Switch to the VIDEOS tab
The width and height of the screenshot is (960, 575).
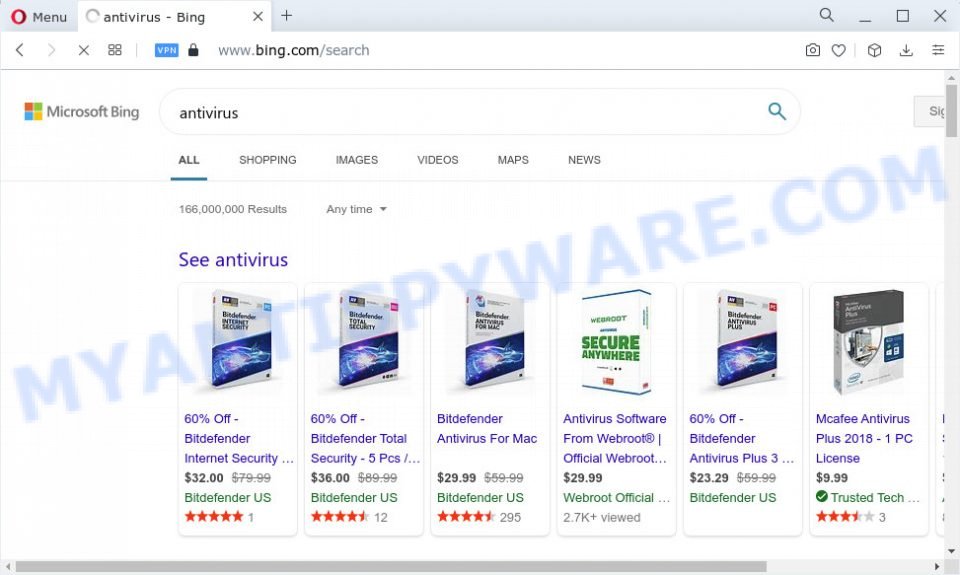point(438,160)
